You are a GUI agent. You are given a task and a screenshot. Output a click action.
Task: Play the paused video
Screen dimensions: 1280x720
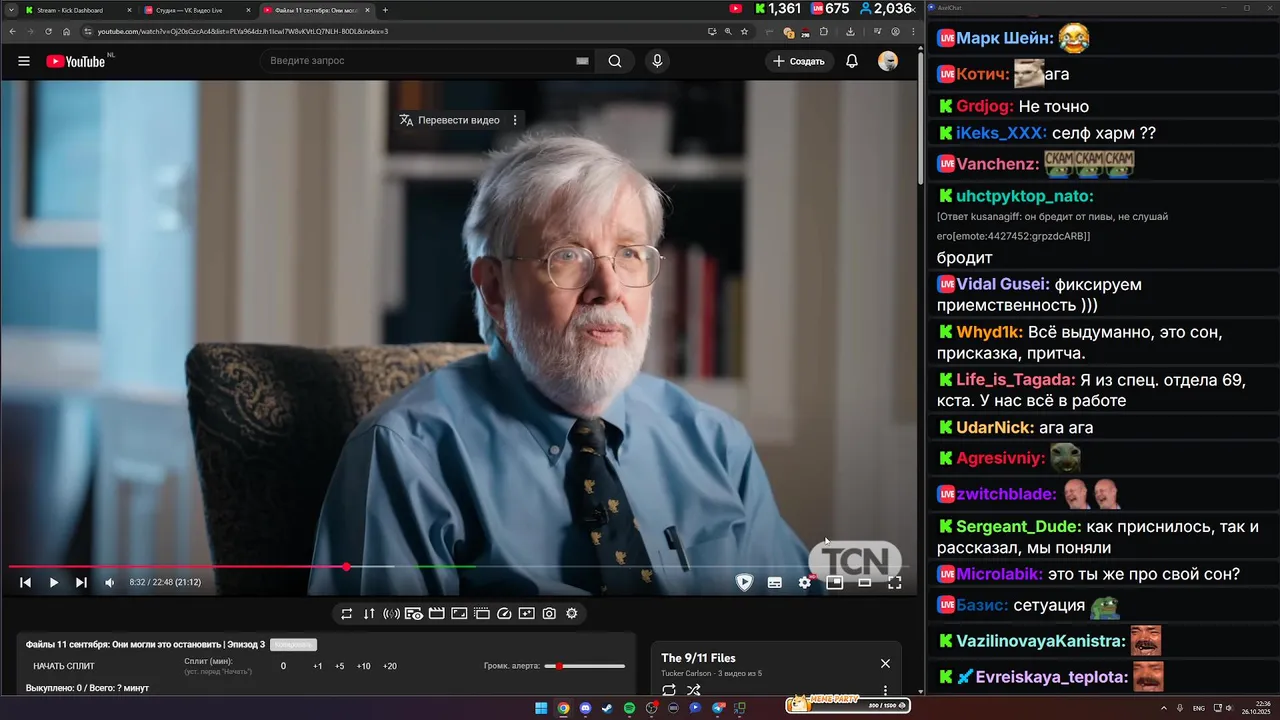(54, 582)
